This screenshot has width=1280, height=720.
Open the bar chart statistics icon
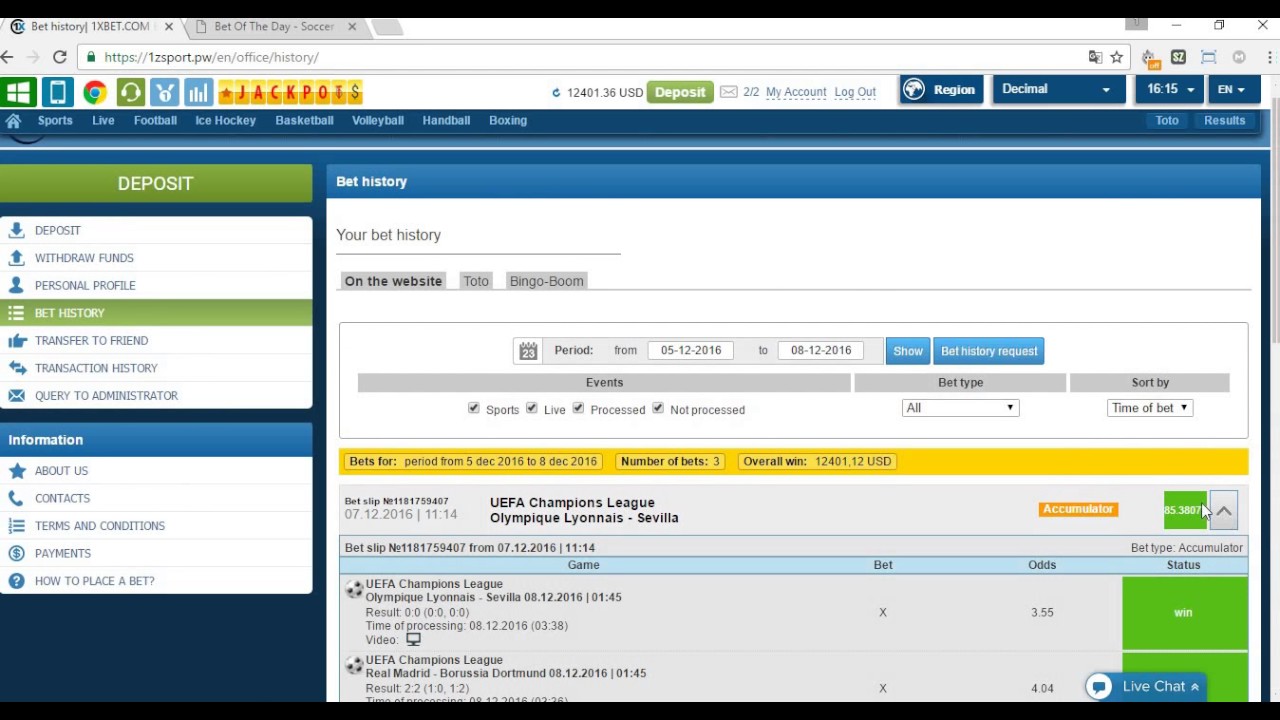pyautogui.click(x=198, y=93)
